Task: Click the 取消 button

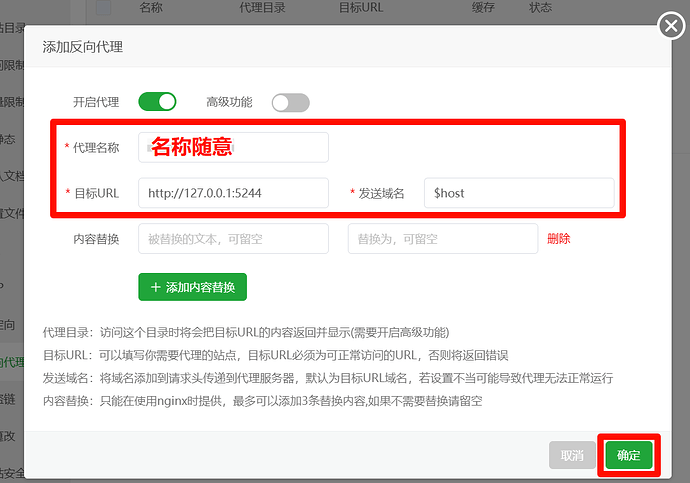Action: 572,455
